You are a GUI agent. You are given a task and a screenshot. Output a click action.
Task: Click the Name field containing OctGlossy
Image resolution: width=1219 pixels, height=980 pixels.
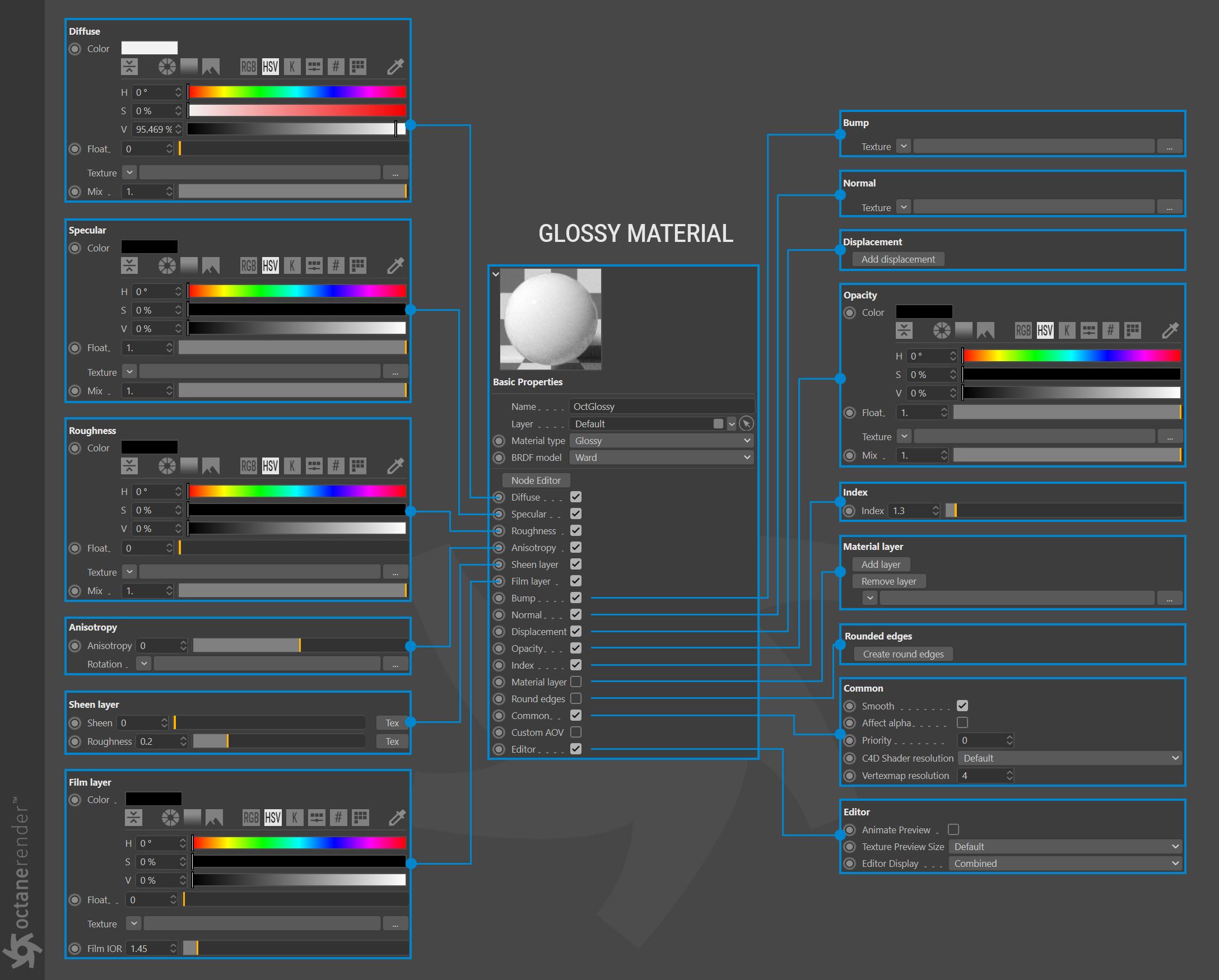[x=660, y=407]
